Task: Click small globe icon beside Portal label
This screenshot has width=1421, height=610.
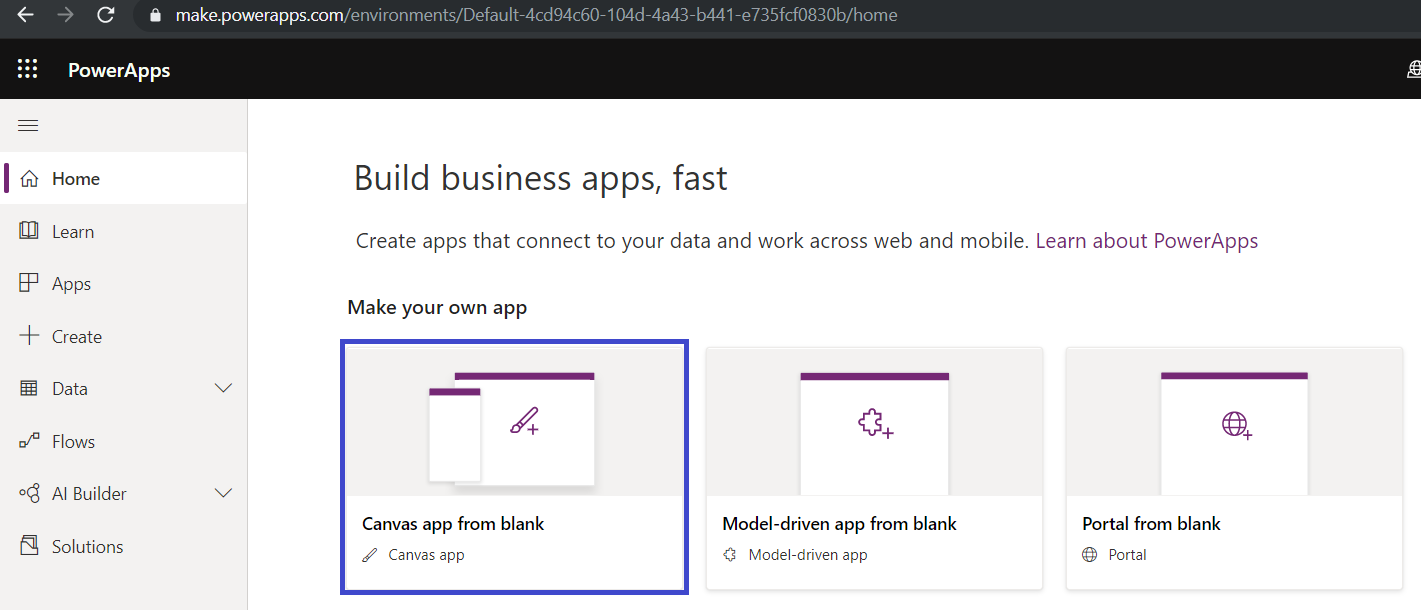Action: [x=1090, y=555]
